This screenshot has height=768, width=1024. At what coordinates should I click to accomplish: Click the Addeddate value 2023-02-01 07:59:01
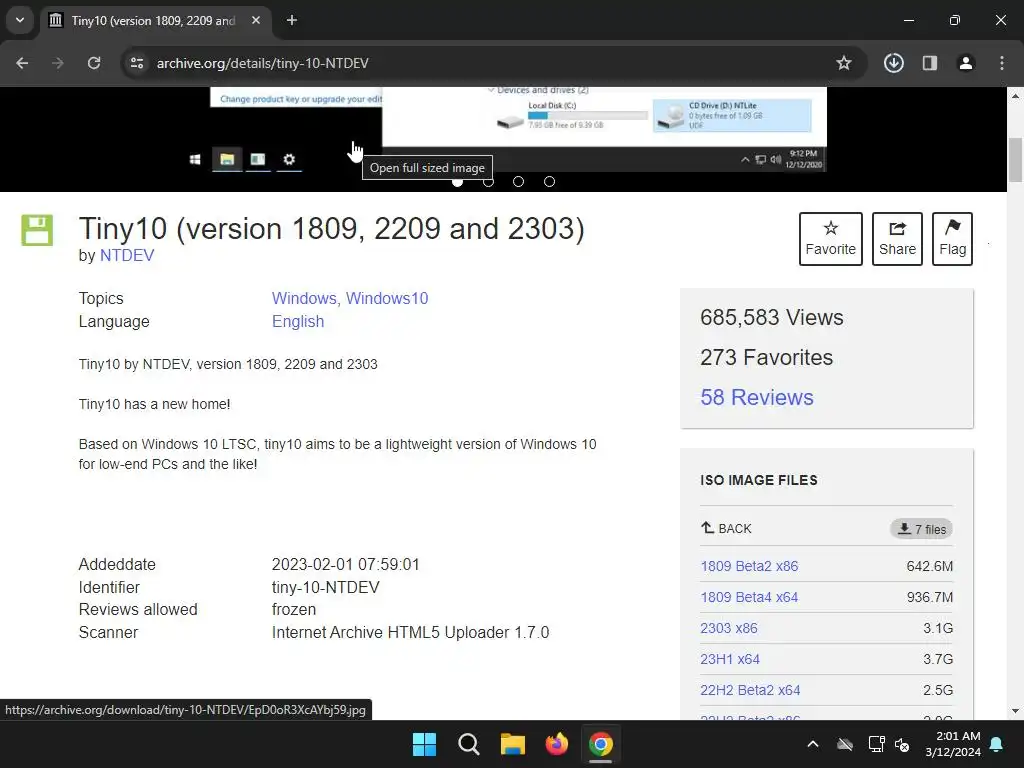(345, 564)
